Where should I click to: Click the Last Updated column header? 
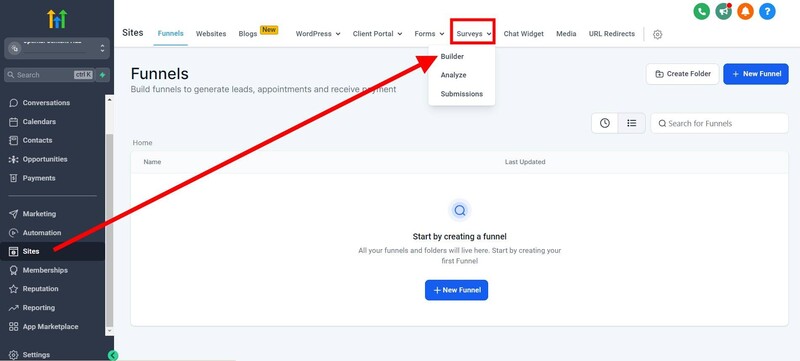[525, 162]
